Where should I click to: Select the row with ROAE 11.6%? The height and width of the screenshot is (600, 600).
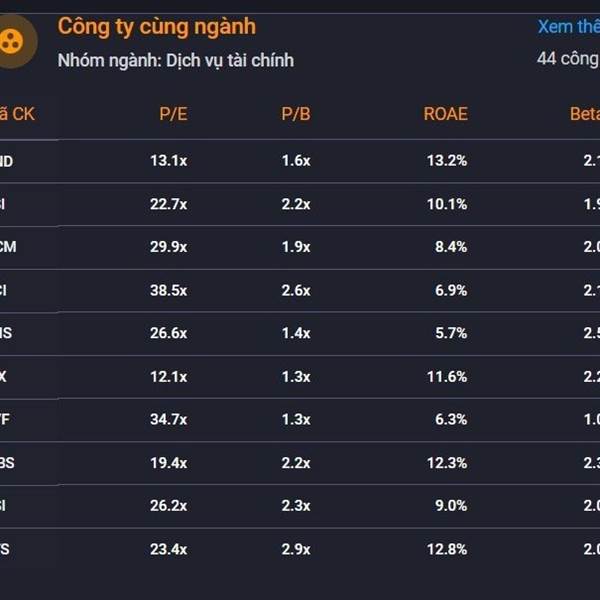pyautogui.click(x=300, y=377)
